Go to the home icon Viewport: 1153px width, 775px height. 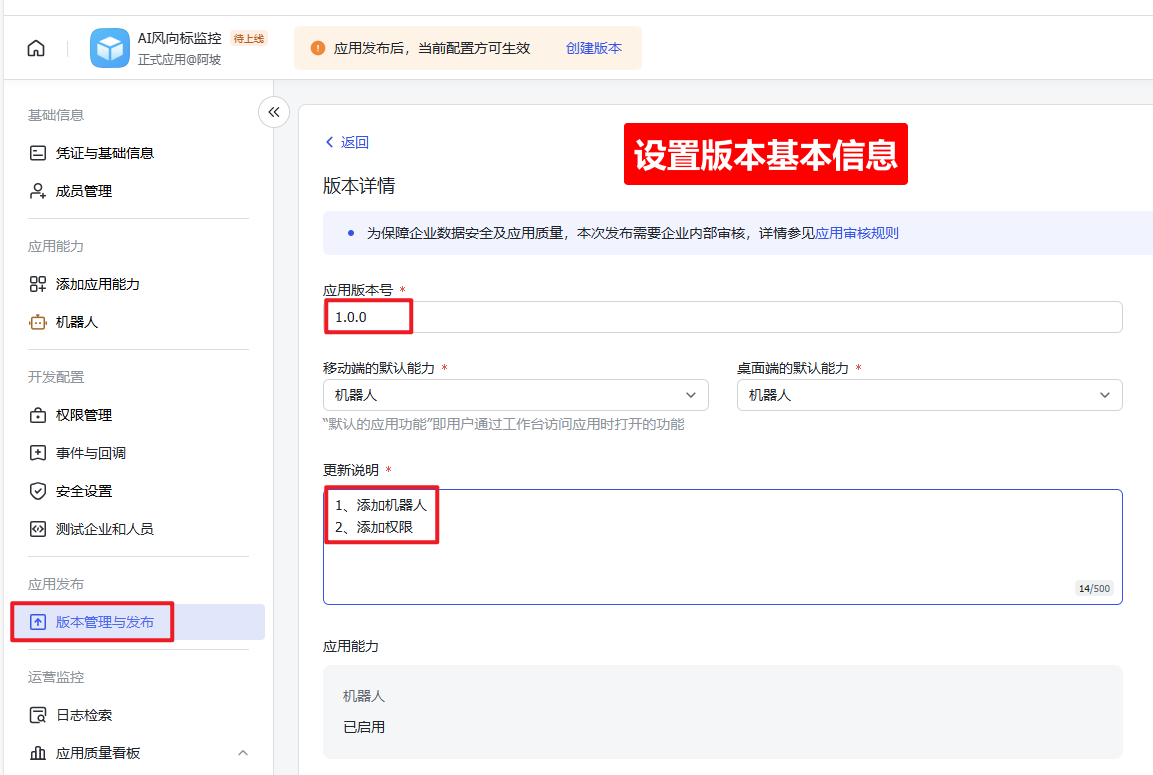tap(35, 49)
